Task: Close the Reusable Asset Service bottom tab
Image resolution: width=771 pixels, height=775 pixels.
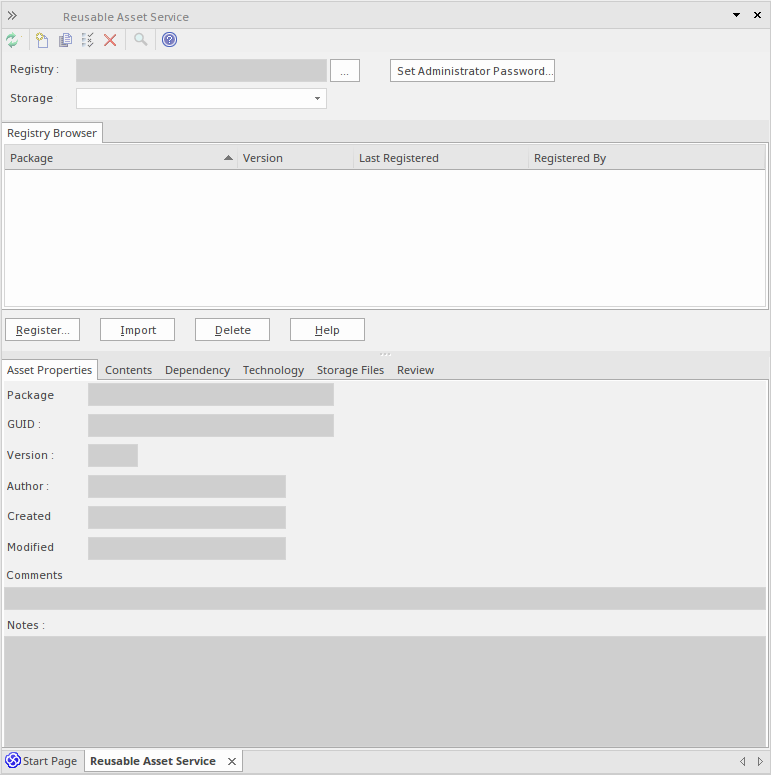Action: [x=231, y=761]
